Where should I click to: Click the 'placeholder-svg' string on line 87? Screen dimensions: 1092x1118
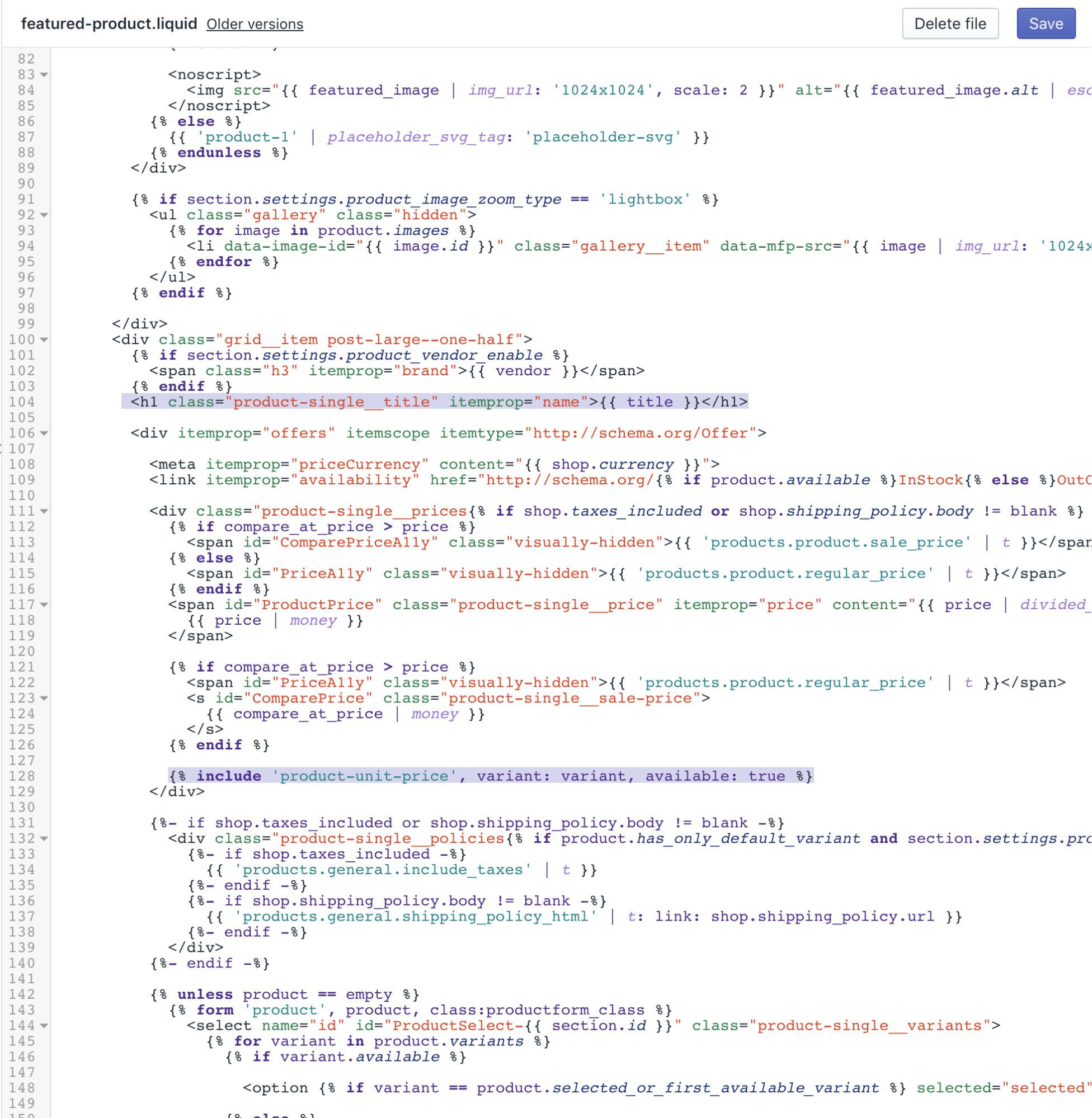[602, 137]
